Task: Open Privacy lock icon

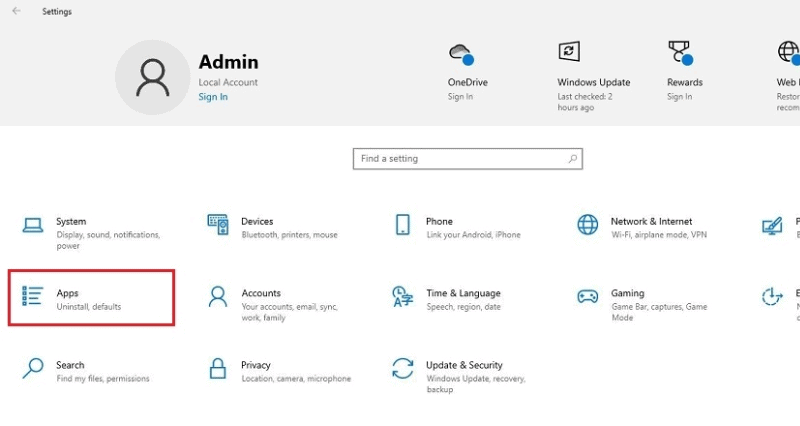Action: pyautogui.click(x=218, y=369)
